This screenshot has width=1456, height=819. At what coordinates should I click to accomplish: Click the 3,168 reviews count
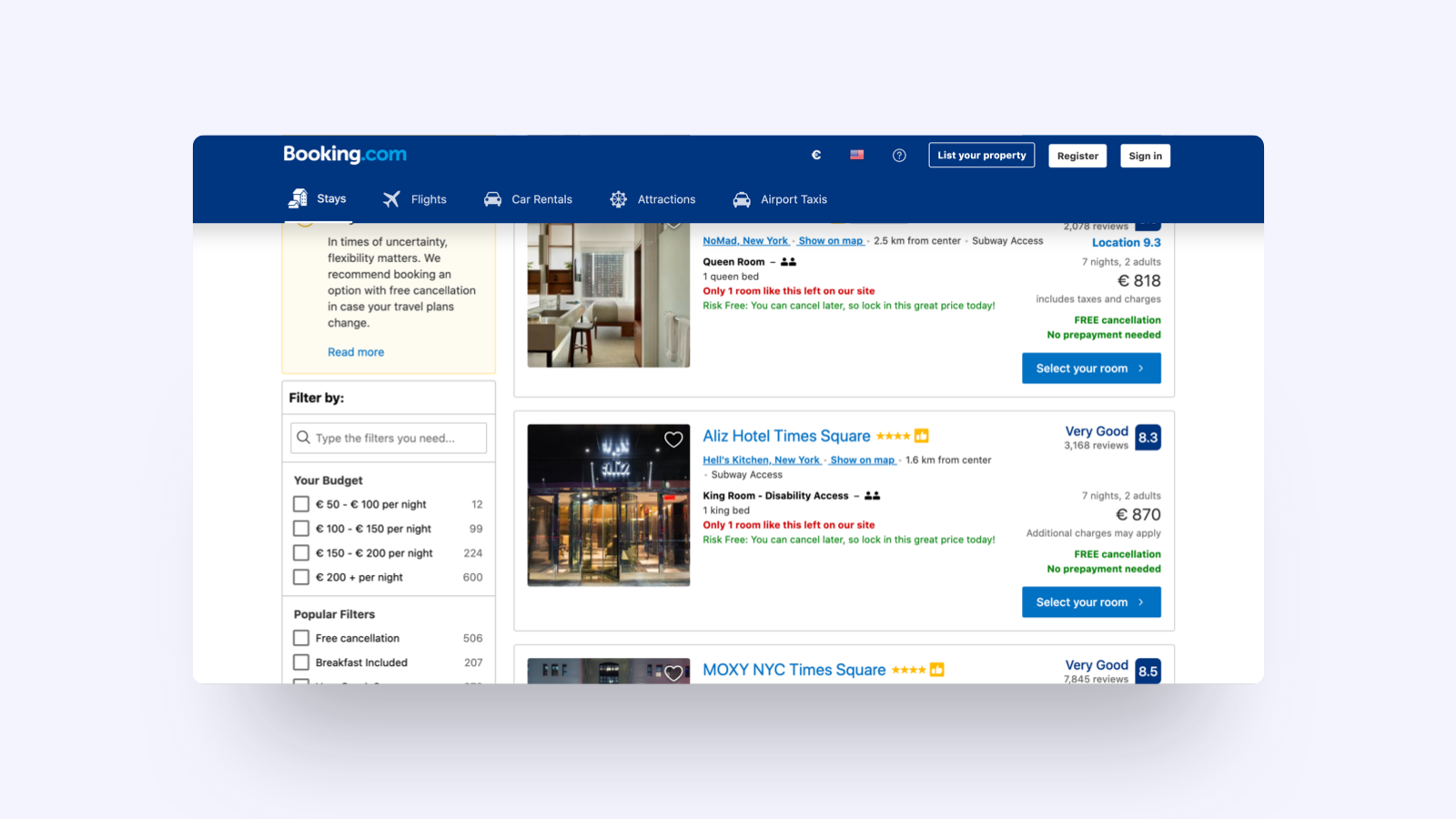pos(1096,446)
